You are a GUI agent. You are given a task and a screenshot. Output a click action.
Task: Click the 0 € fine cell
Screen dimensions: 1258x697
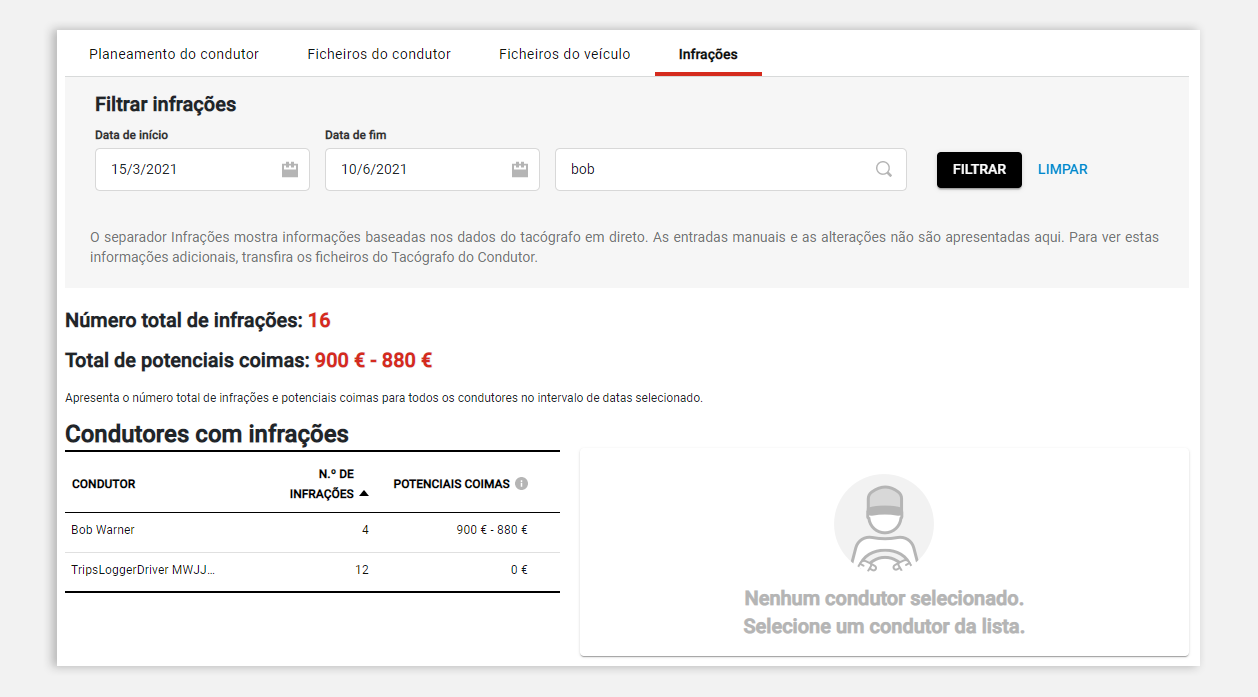[x=519, y=570]
